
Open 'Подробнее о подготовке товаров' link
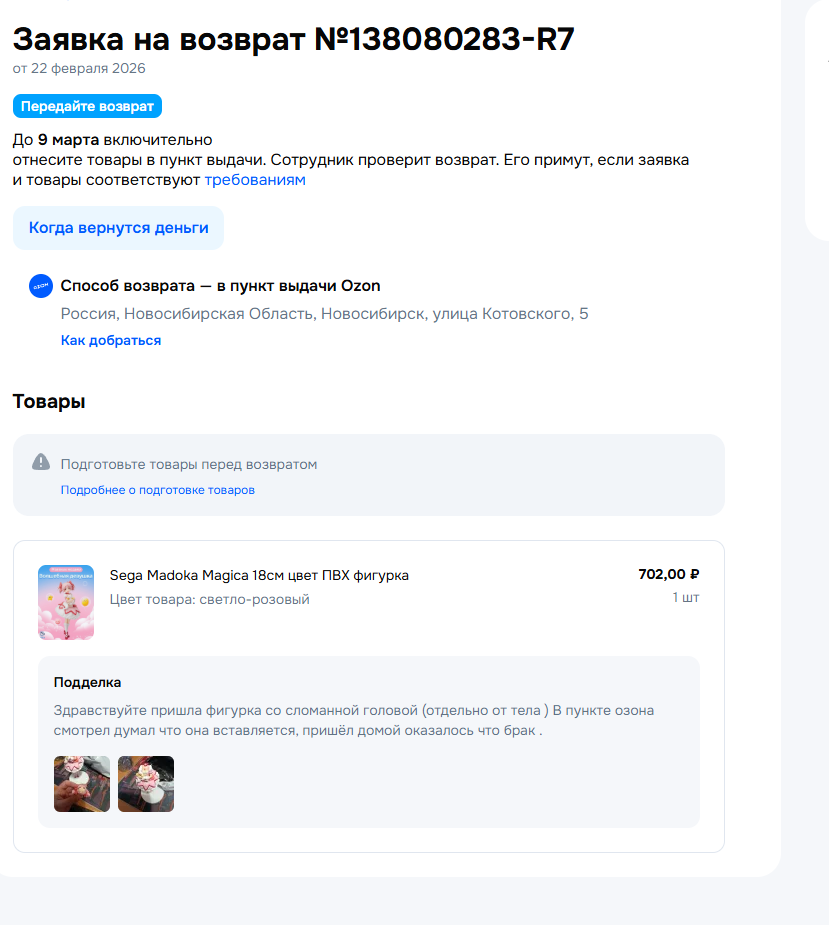(158, 490)
